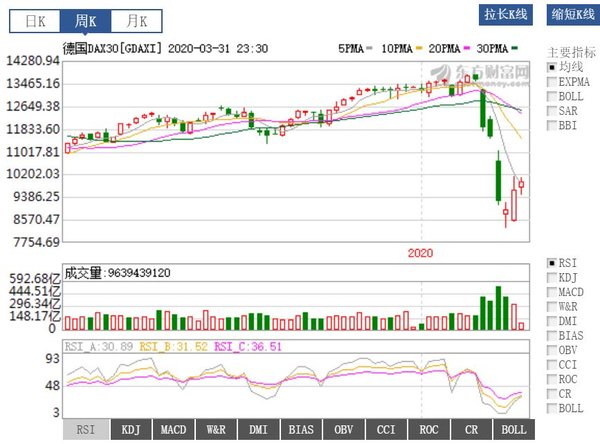Click the 缩短K线 button
This screenshot has width=600, height=444.
point(573,15)
